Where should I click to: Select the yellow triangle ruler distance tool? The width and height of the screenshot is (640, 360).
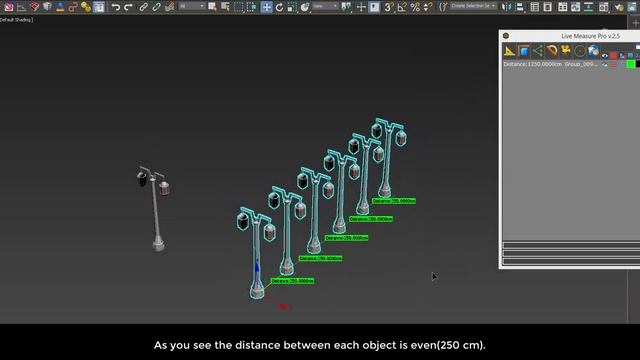tap(509, 51)
